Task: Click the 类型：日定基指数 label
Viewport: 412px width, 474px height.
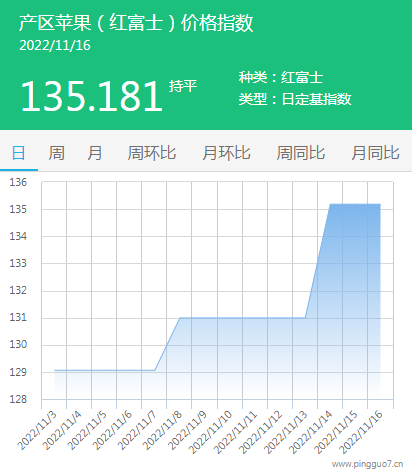Action: (x=295, y=99)
